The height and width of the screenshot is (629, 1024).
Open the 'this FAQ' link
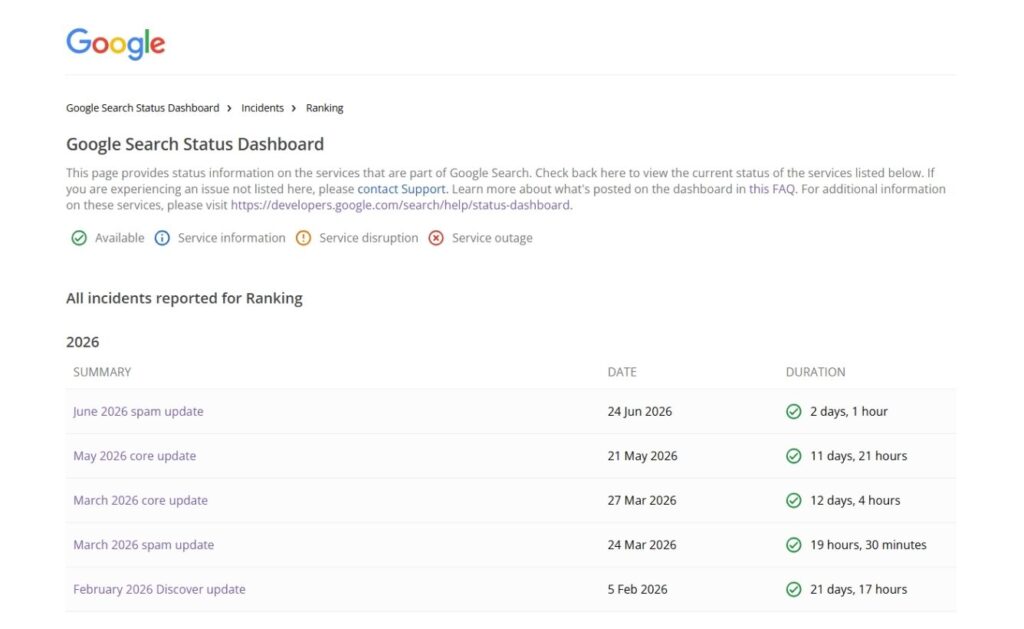772,189
